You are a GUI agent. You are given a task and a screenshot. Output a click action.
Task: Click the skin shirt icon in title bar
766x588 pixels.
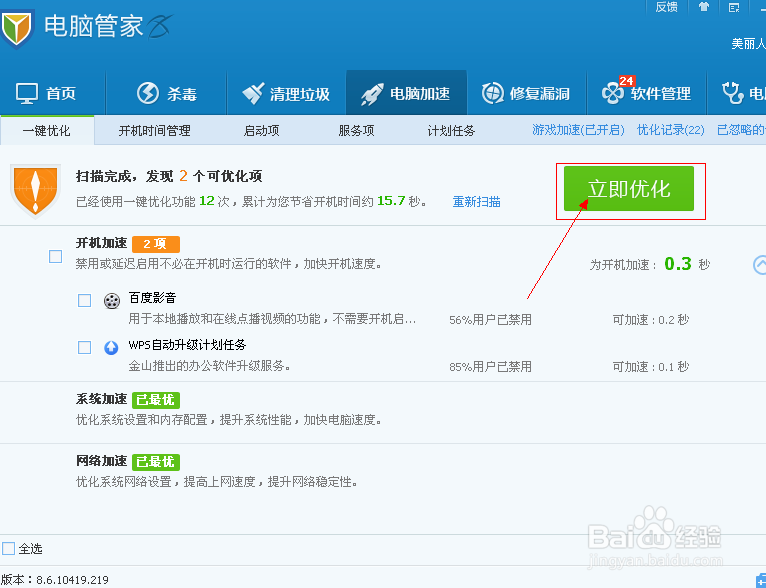click(x=704, y=7)
